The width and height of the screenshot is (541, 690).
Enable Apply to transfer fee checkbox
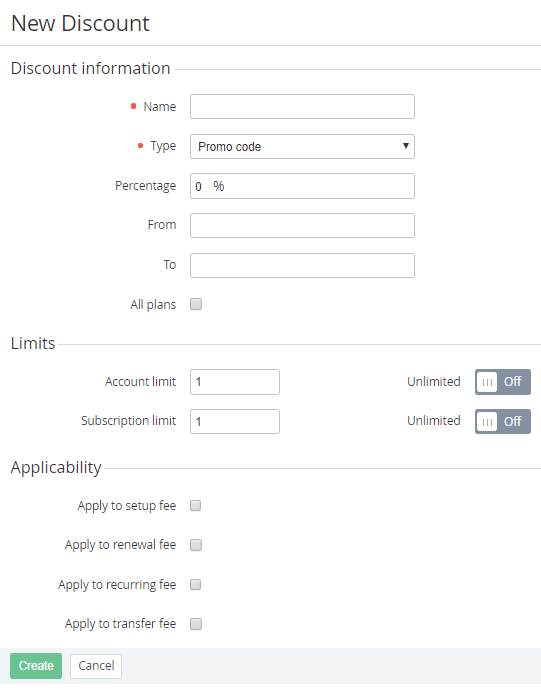pos(196,624)
